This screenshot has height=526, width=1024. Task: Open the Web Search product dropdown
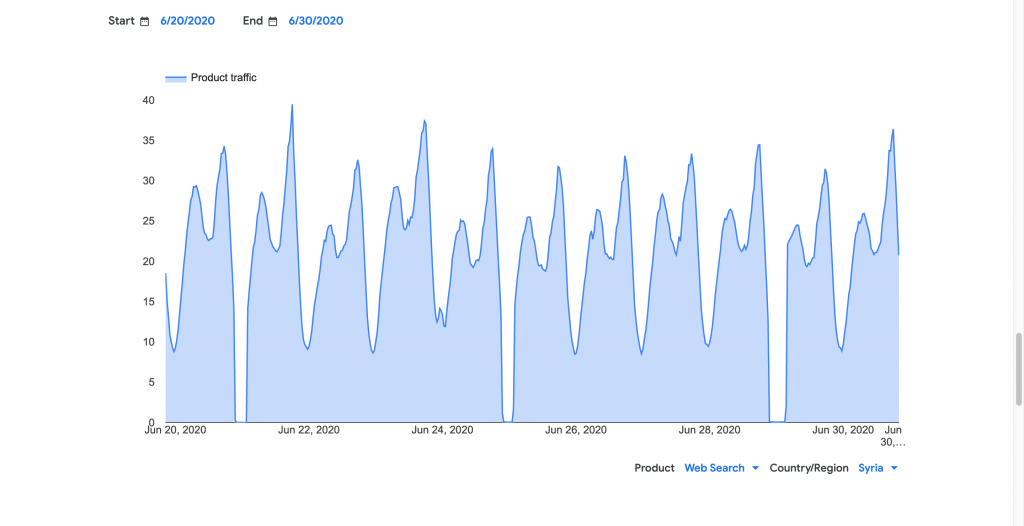[x=722, y=468]
